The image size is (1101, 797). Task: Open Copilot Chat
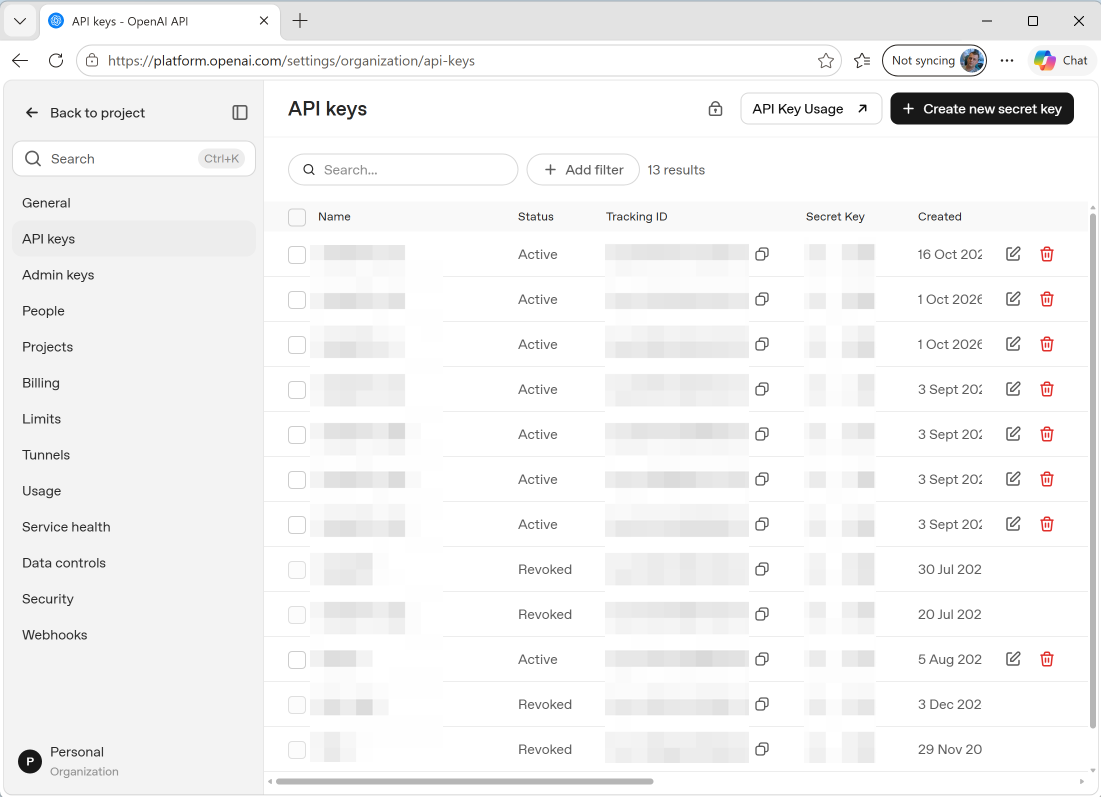[x=1060, y=60]
